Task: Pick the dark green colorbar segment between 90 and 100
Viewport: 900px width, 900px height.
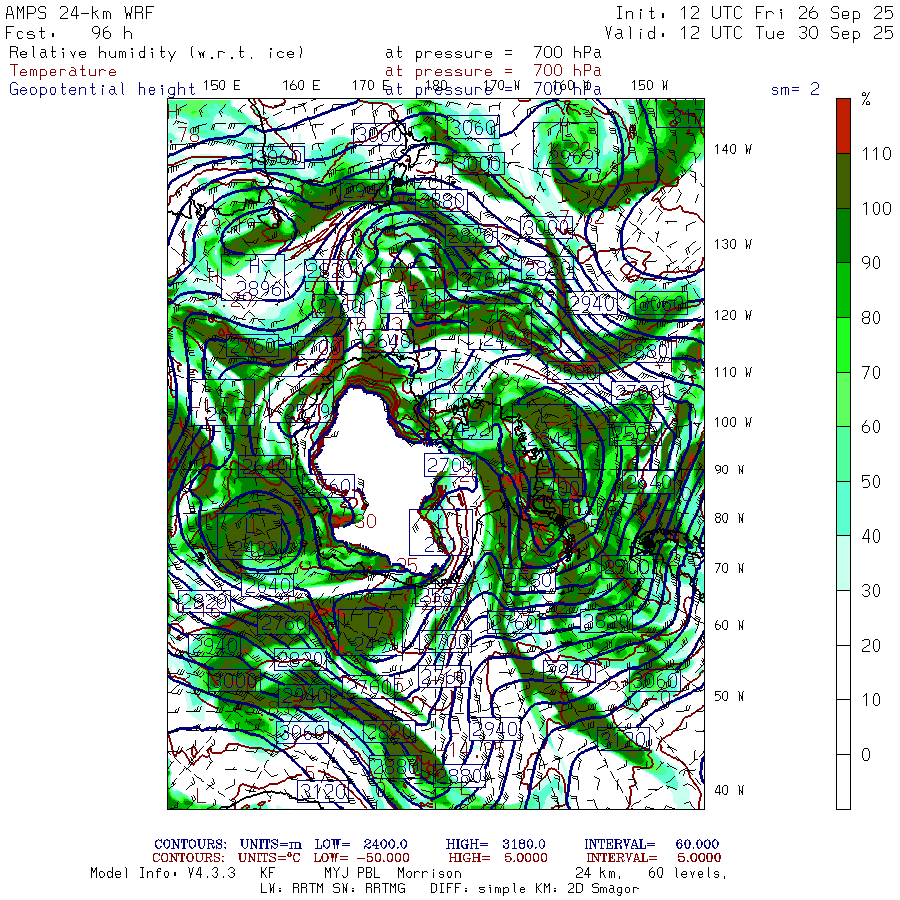Action: pos(843,235)
